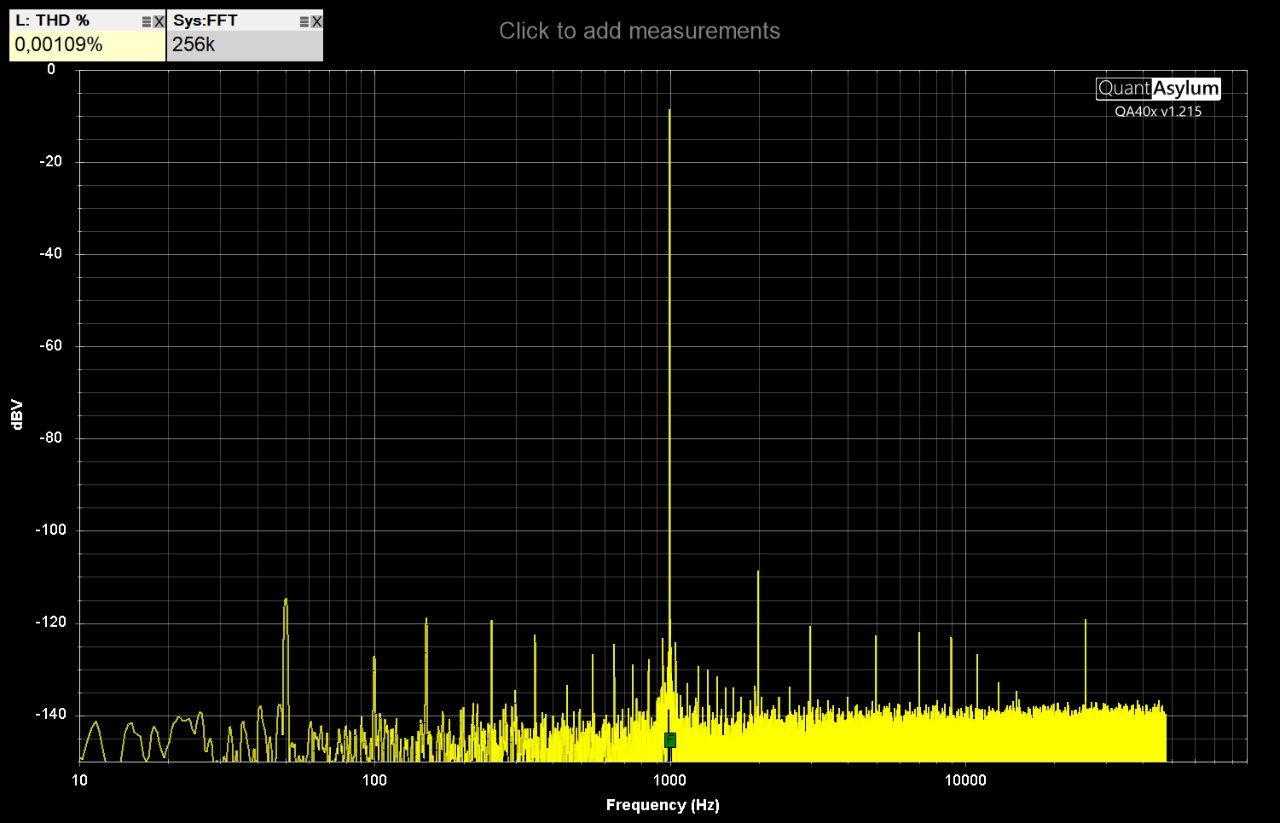The image size is (1280, 823).
Task: Click the 'Click to add measurements' text
Action: tap(639, 31)
